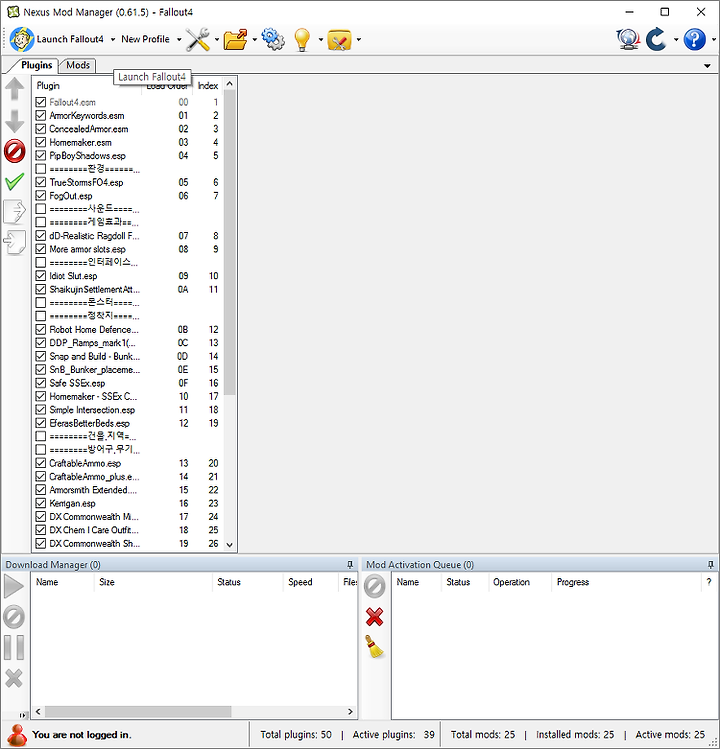This screenshot has height=749, width=720.
Task: Open settings with the blue gears icon
Action: click(x=273, y=39)
